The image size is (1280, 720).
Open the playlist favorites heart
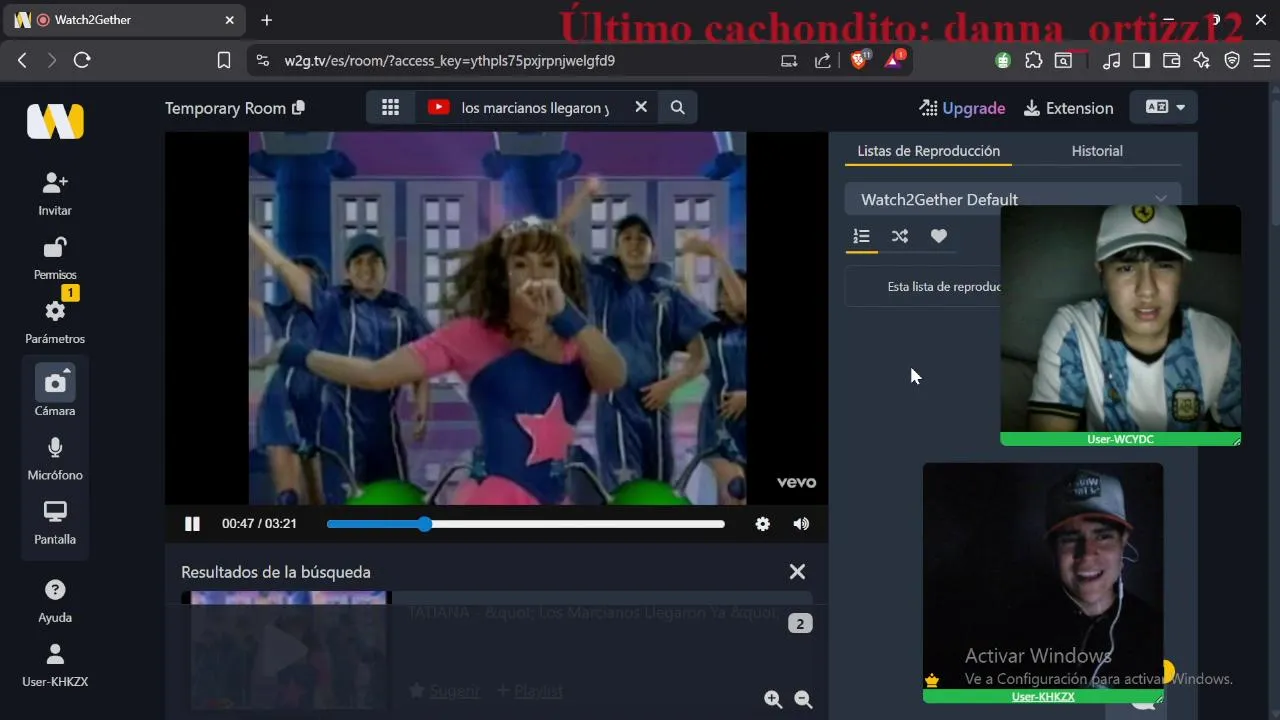938,236
